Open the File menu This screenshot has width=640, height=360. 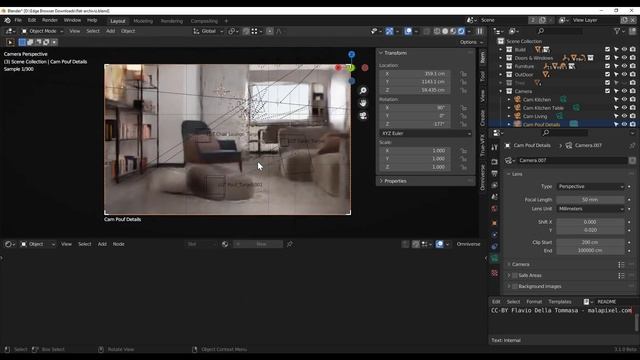(18, 20)
